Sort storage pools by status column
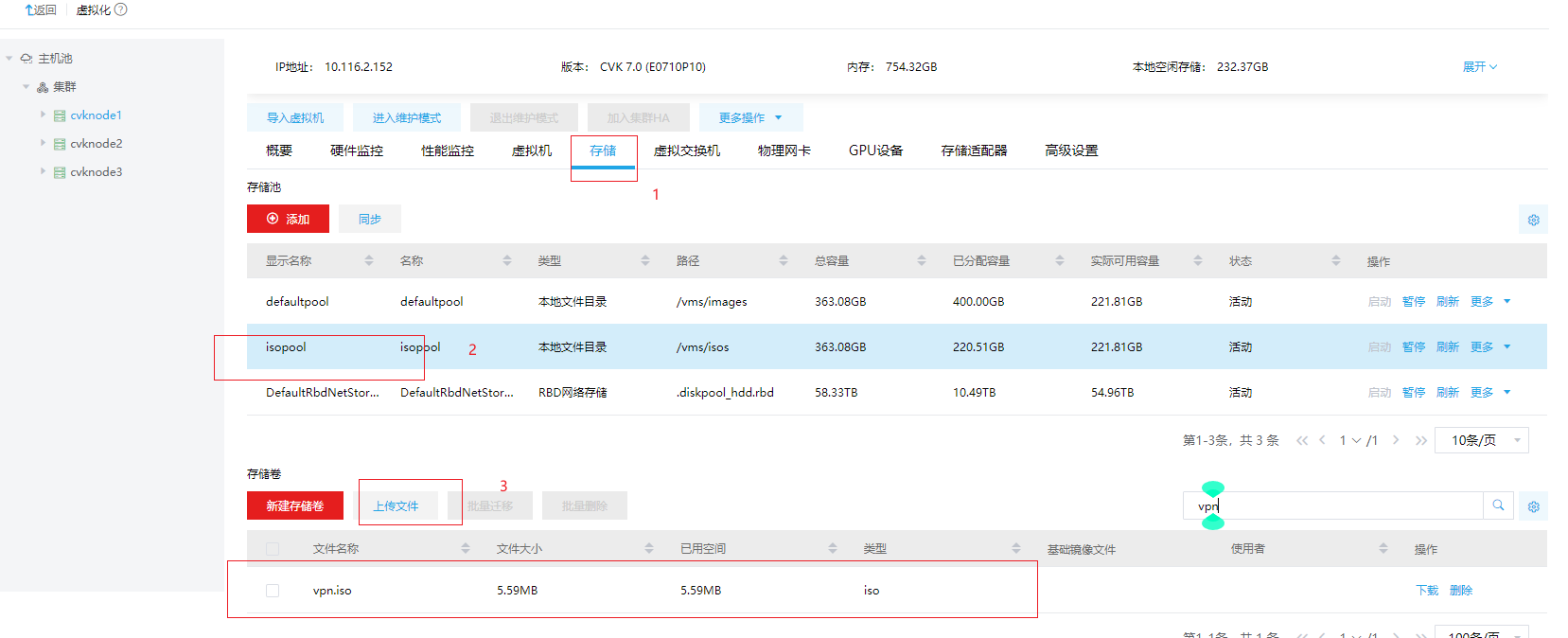This screenshot has width=1568, height=638. tap(1336, 260)
